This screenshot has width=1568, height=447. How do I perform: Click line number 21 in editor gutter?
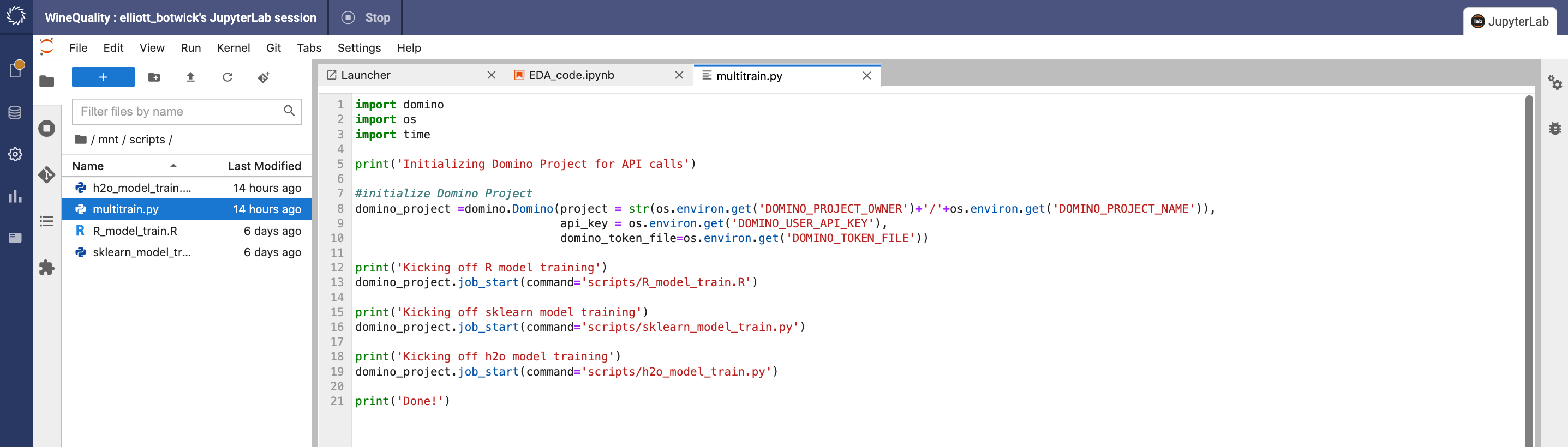pyautogui.click(x=337, y=401)
